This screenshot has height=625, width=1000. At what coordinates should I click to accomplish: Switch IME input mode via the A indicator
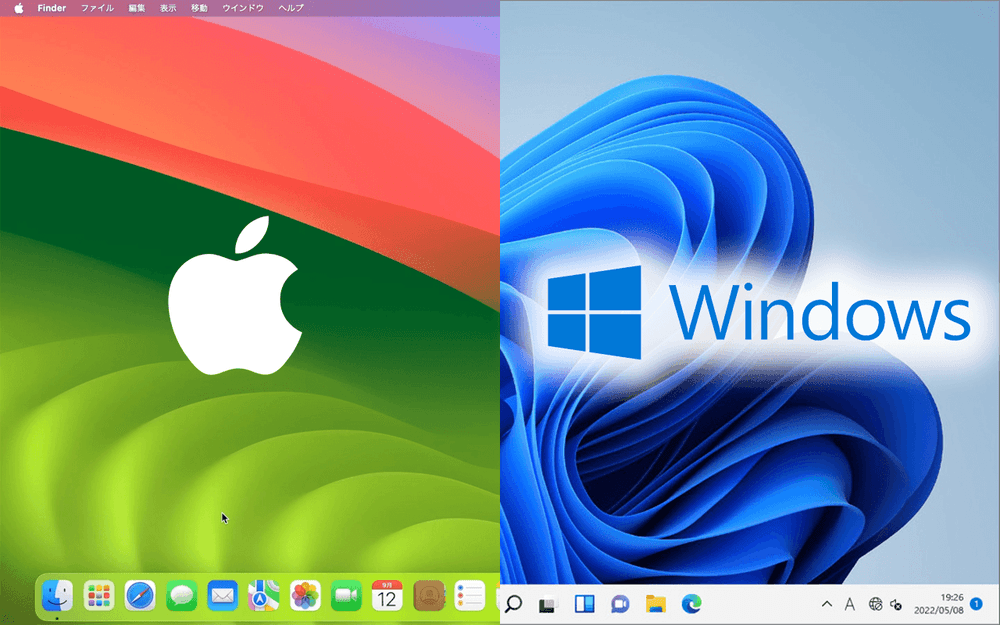849,603
